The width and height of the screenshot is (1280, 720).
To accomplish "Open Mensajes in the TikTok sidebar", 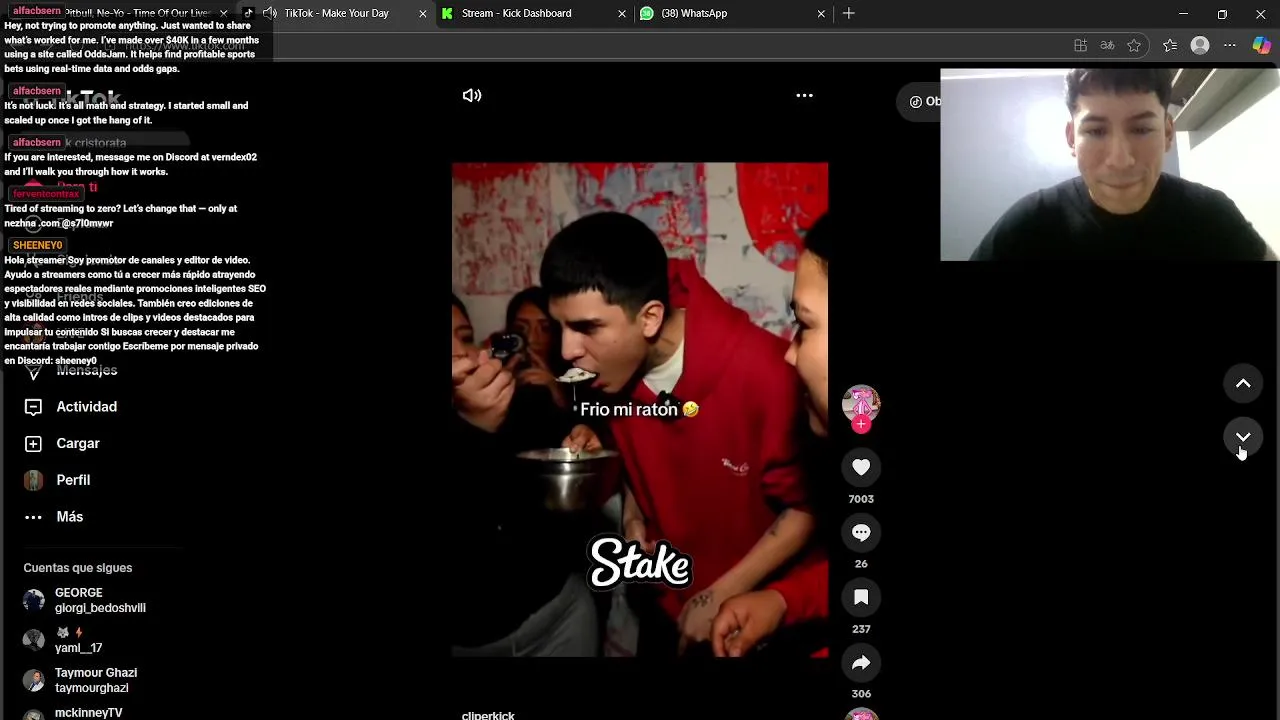I will 87,370.
